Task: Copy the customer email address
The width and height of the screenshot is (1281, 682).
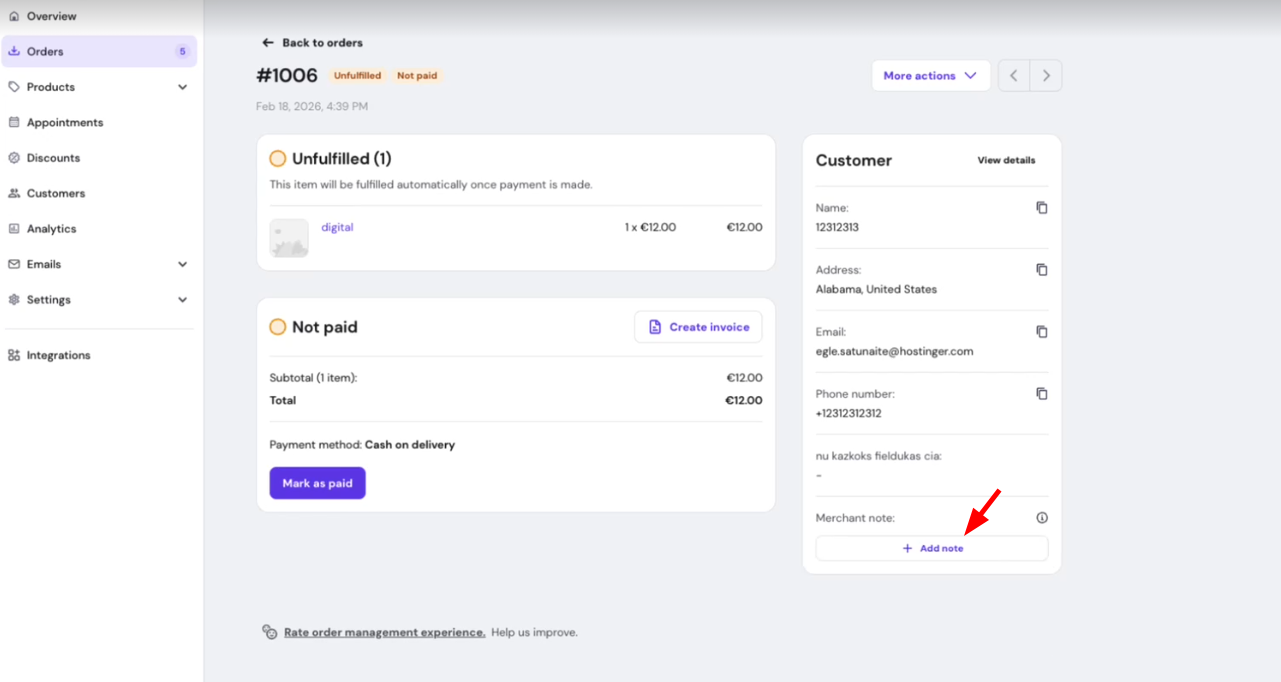Action: pos(1041,332)
